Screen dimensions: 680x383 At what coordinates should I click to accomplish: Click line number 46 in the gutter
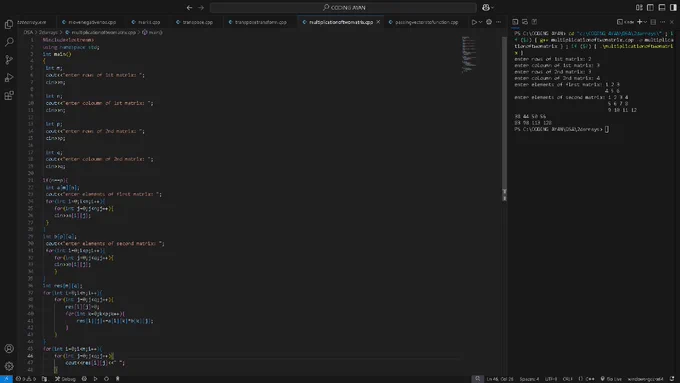(x=30, y=356)
